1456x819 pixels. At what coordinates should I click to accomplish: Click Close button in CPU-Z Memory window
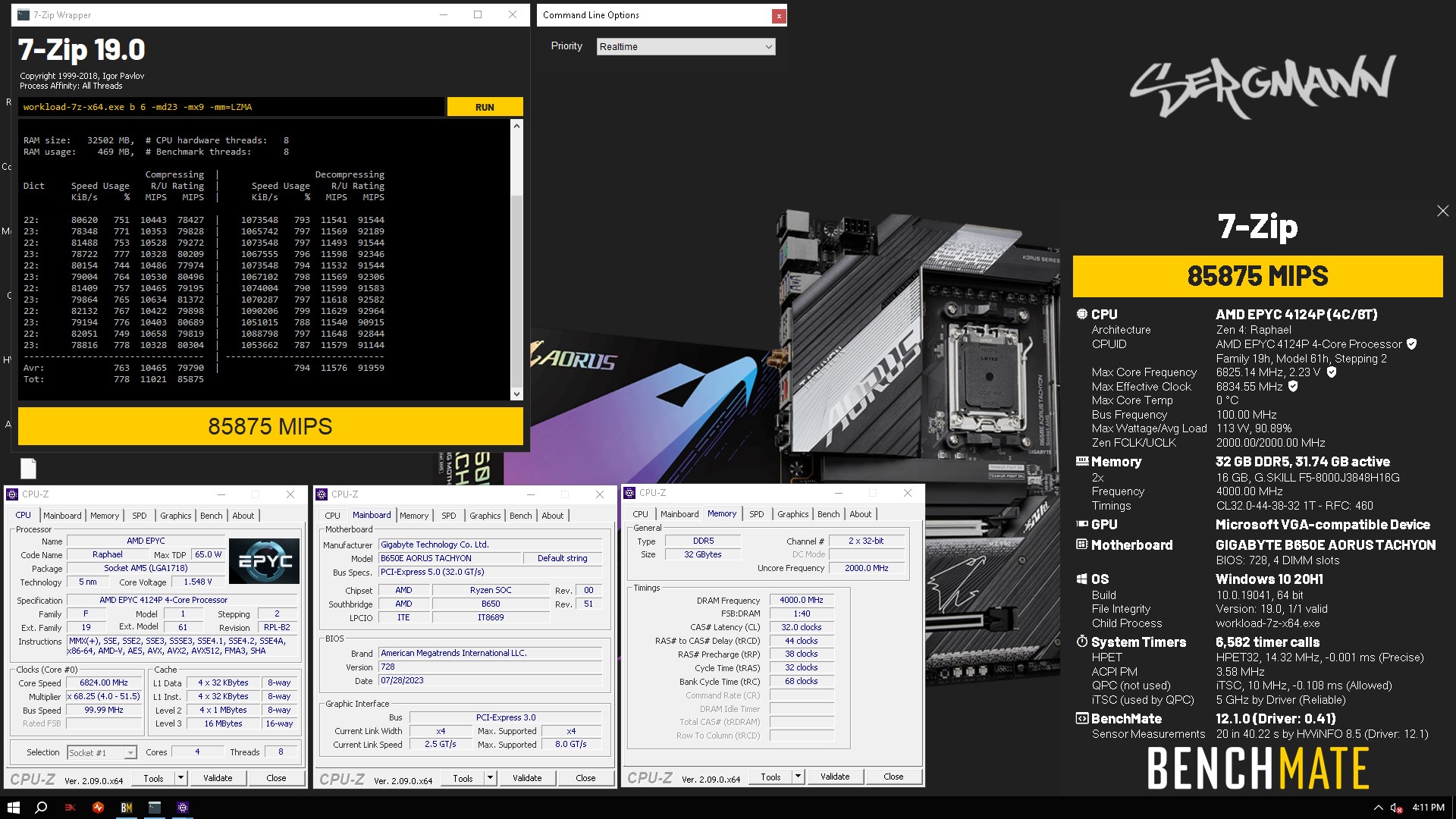(x=893, y=777)
